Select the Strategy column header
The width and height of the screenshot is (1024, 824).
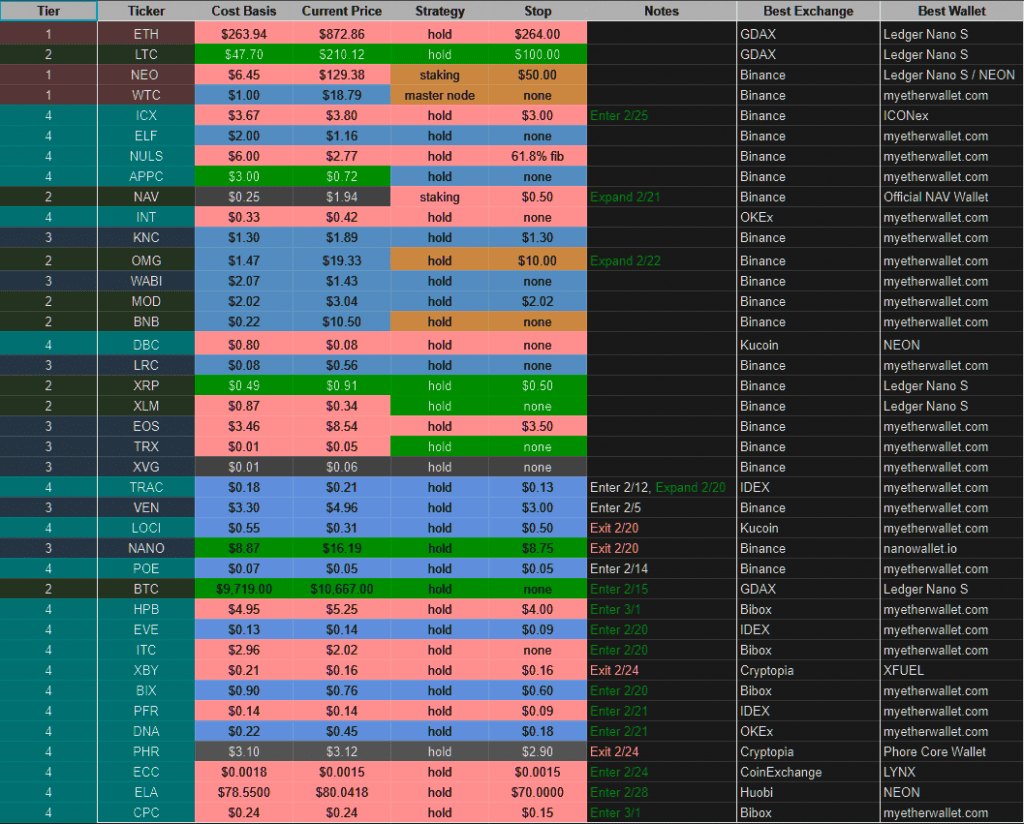(440, 11)
